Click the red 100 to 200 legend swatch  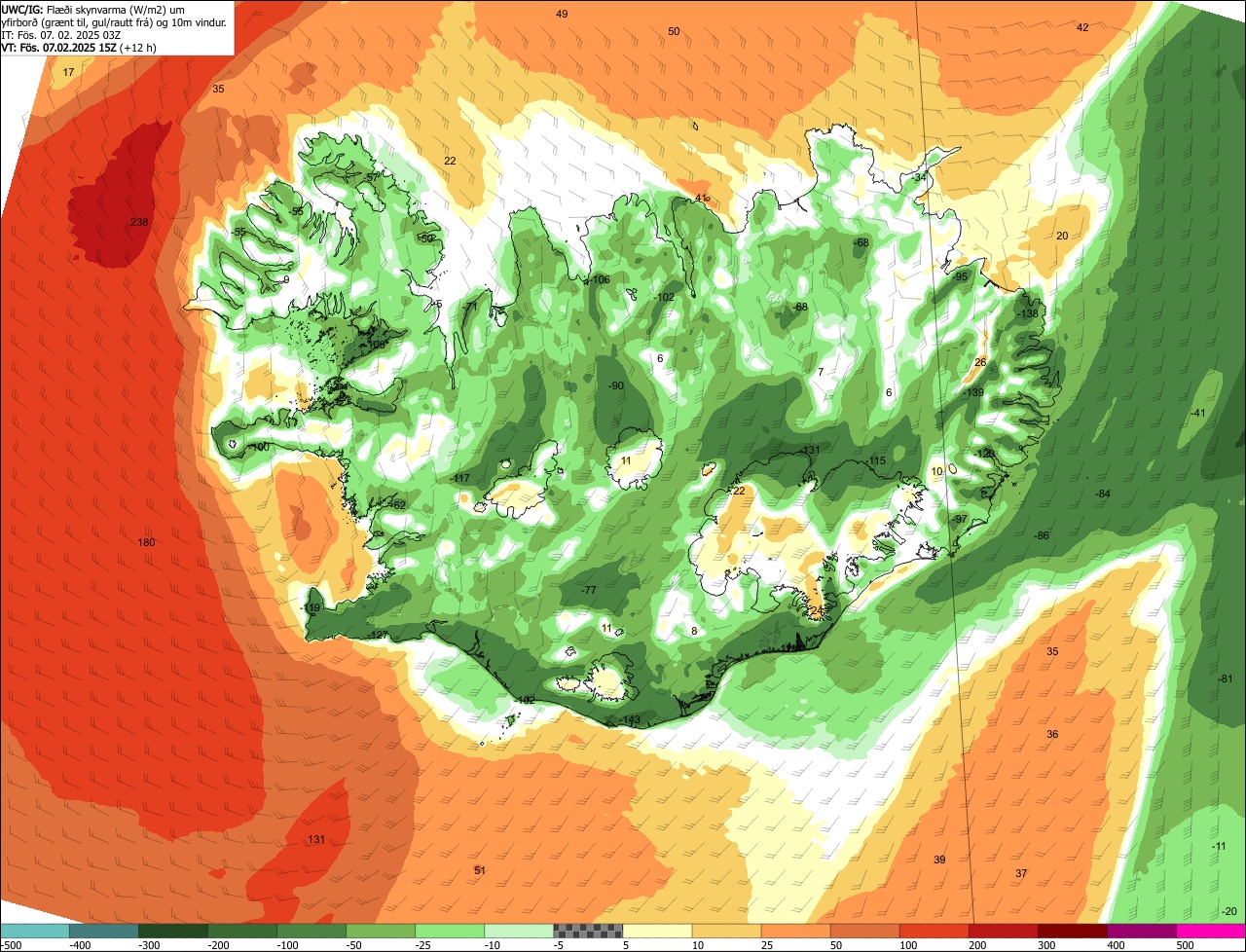tap(934, 931)
